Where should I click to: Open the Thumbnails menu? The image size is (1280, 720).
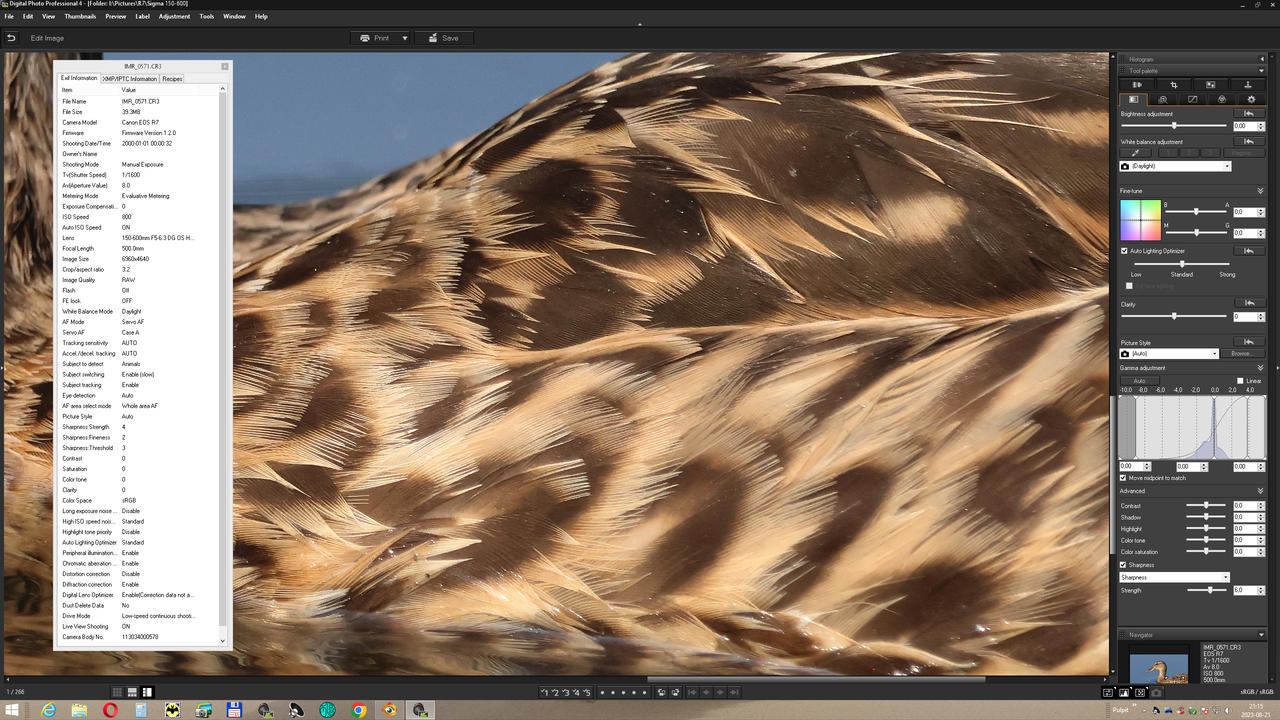(x=80, y=17)
